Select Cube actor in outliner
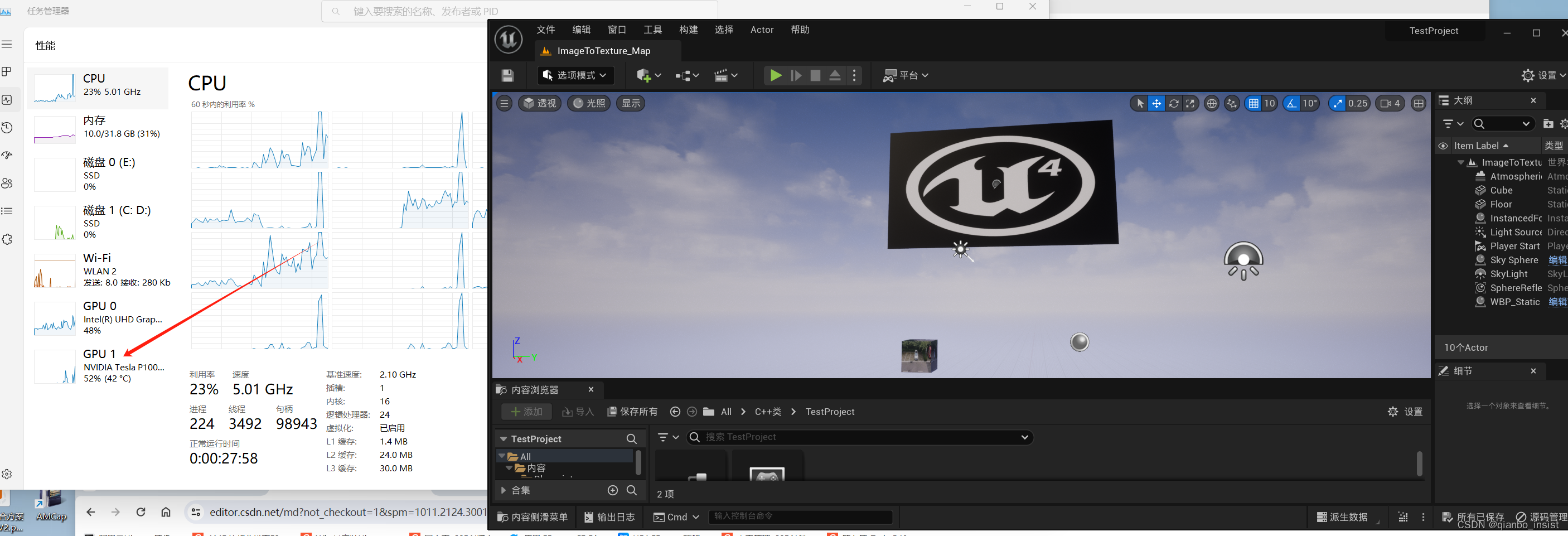1568x536 pixels. coord(1501,191)
